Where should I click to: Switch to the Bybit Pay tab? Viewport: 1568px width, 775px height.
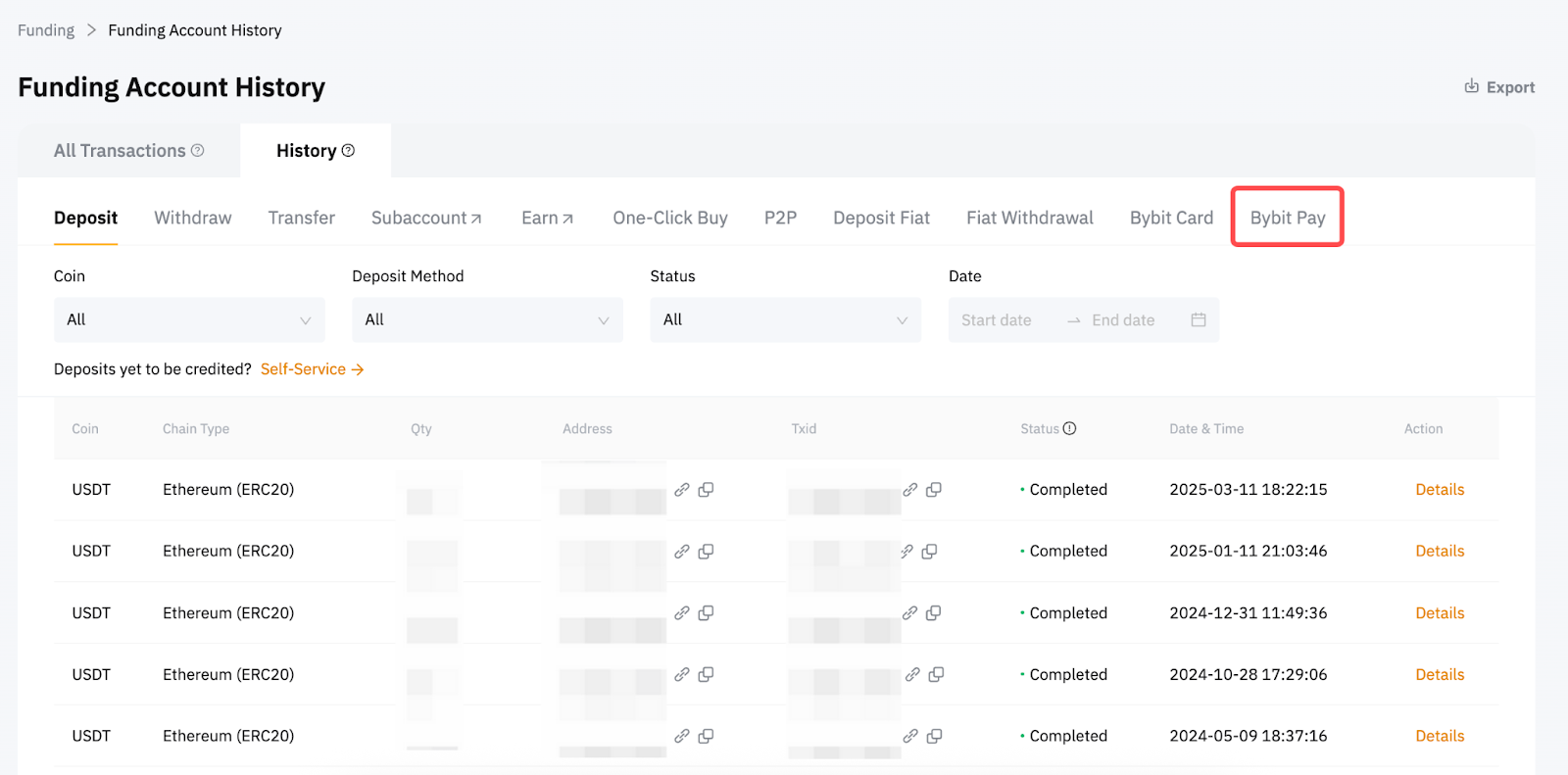pos(1287,218)
